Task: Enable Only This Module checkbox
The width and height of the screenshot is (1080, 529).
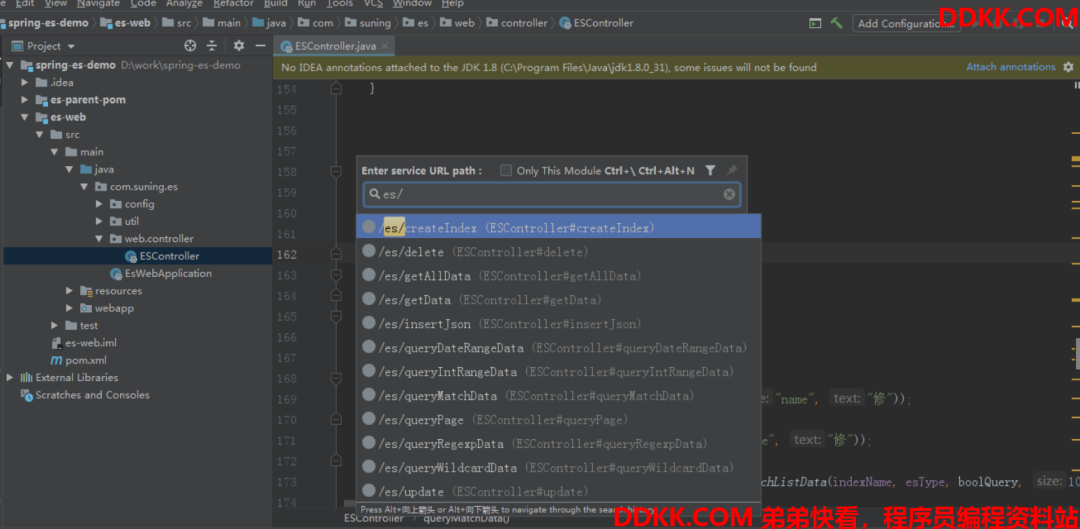Action: point(506,170)
